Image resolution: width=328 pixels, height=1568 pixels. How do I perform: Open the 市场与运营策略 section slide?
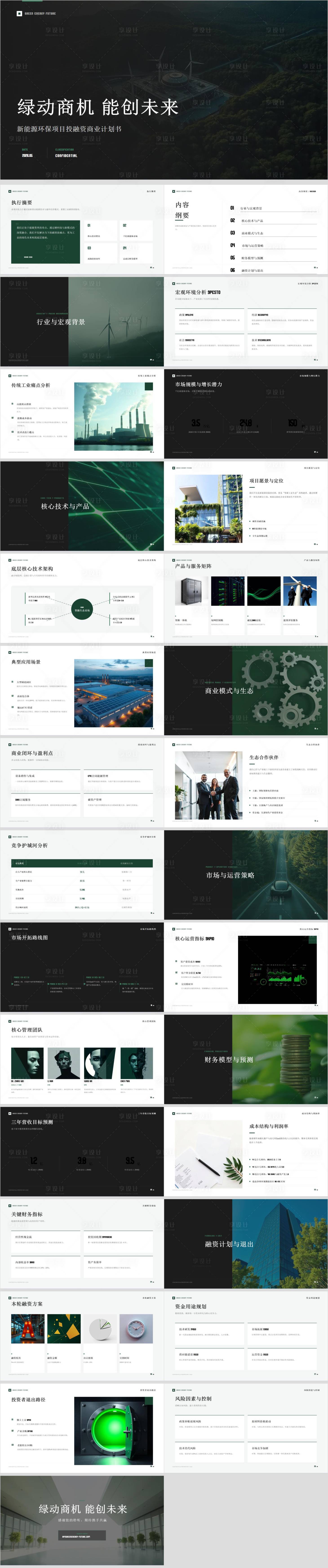tap(246, 875)
